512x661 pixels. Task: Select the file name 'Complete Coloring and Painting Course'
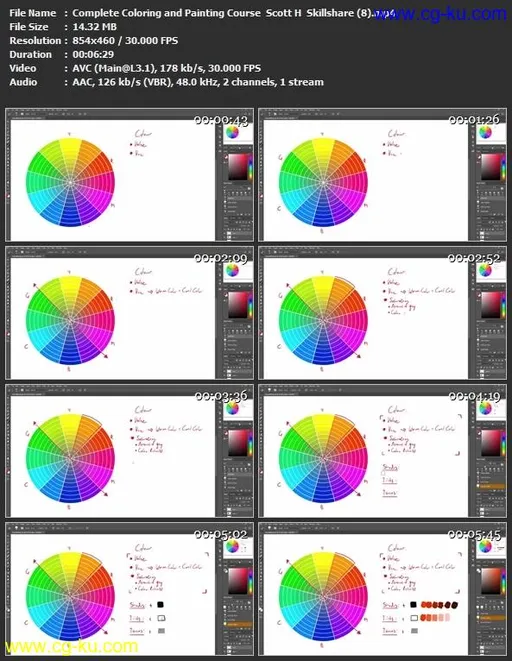click(166, 13)
